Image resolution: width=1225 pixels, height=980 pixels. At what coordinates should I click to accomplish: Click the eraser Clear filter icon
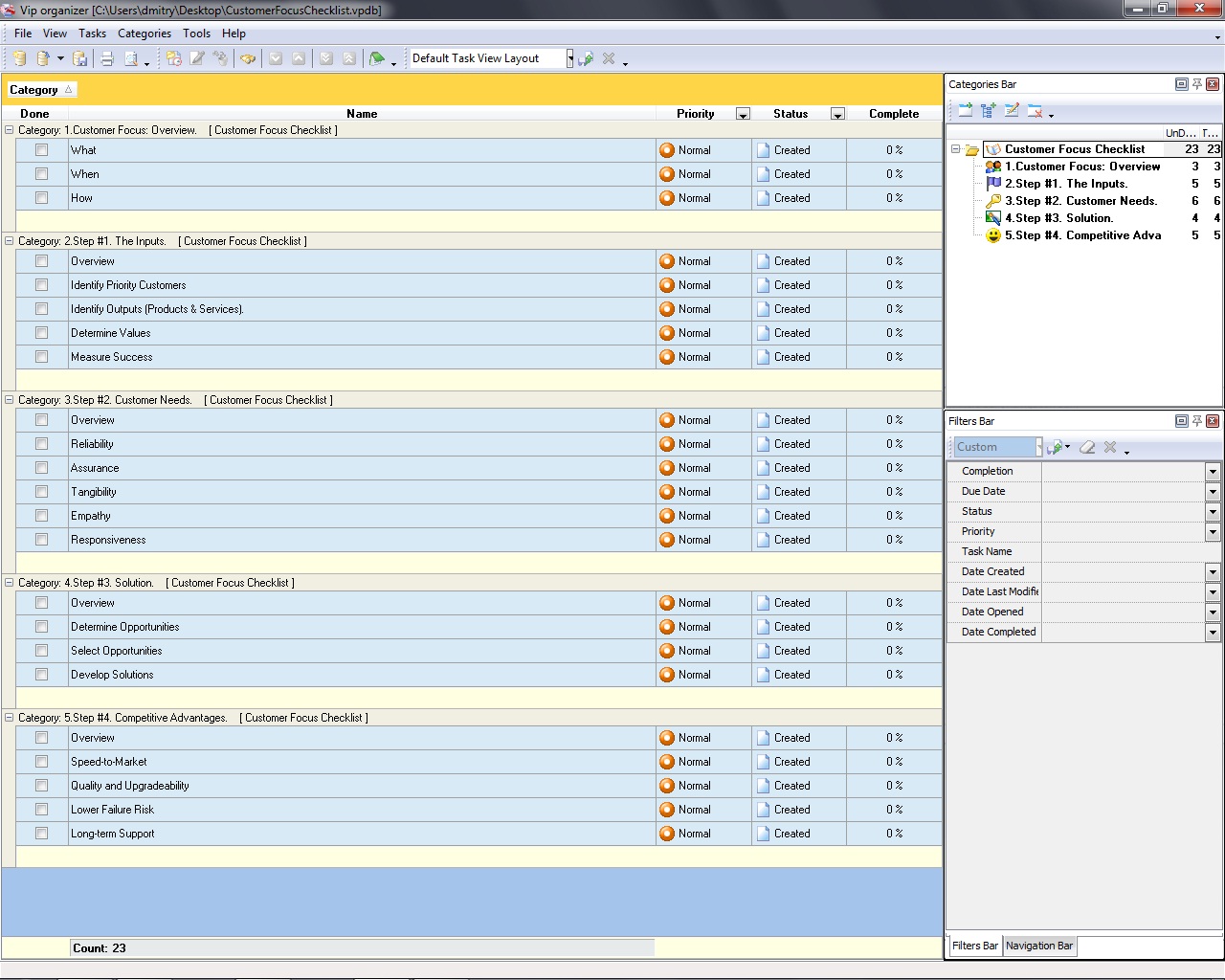pos(1087,447)
